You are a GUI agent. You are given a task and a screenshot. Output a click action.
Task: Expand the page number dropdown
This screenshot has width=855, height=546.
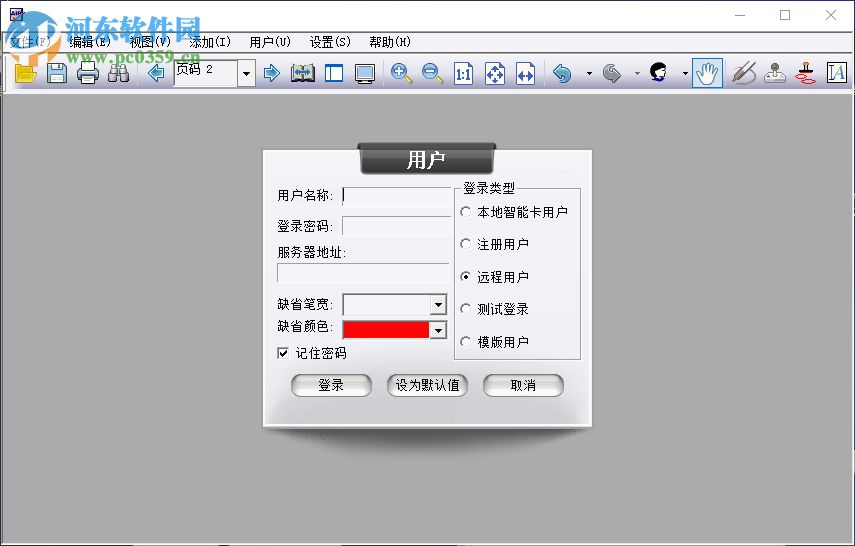pos(246,73)
